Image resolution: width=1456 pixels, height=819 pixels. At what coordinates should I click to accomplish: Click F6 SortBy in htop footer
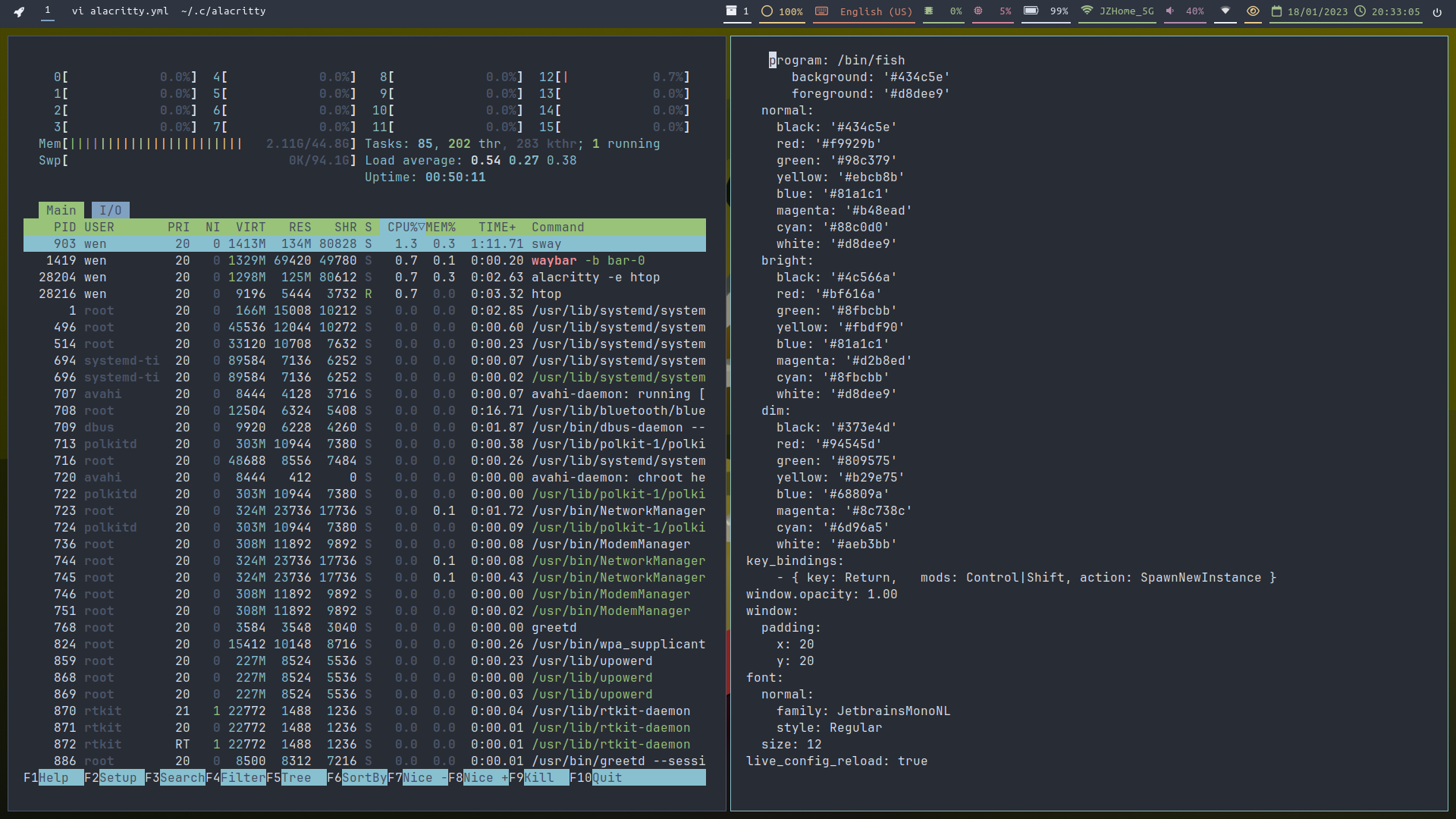click(357, 777)
